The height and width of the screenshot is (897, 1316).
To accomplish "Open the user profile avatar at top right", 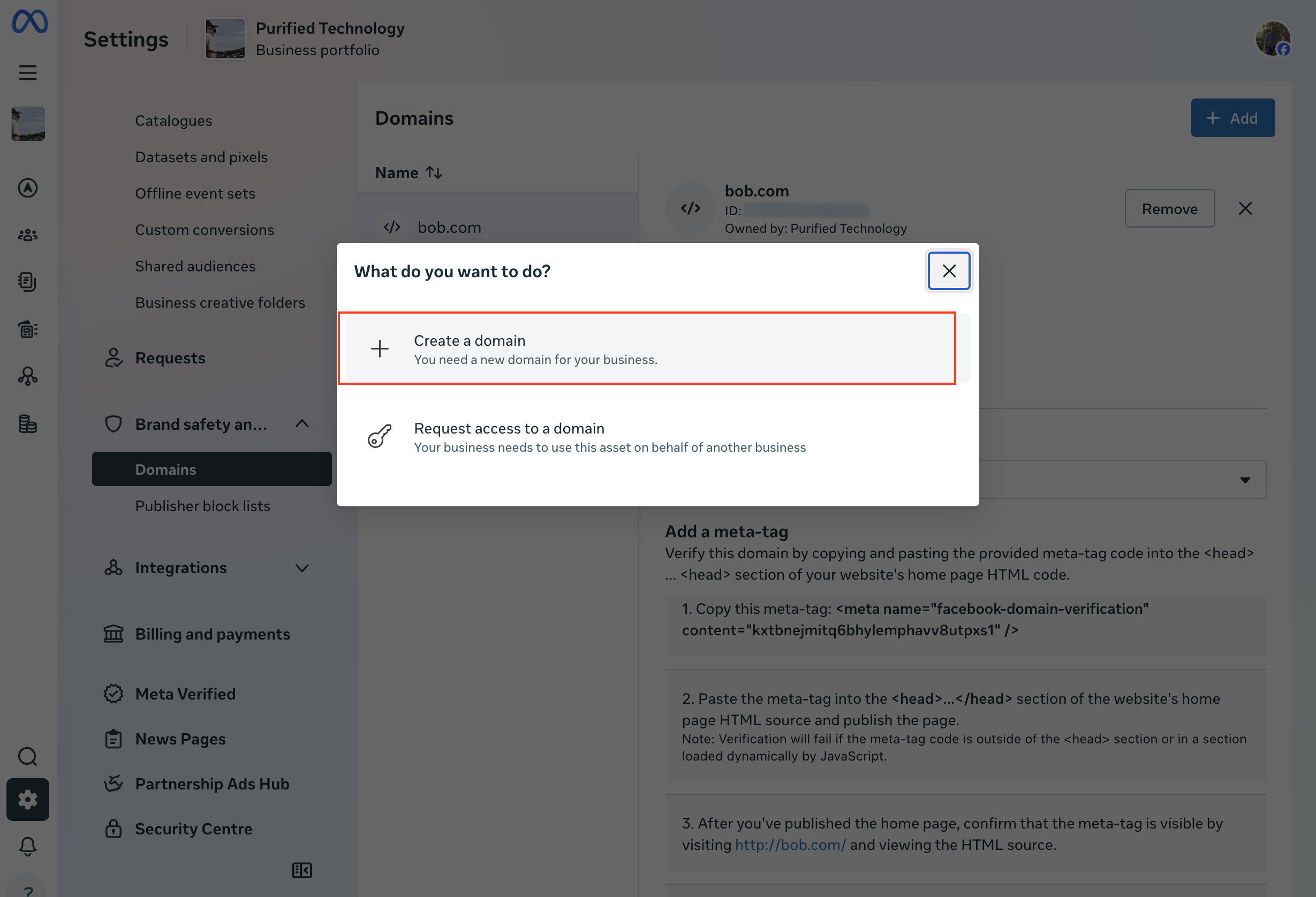I will click(1273, 39).
